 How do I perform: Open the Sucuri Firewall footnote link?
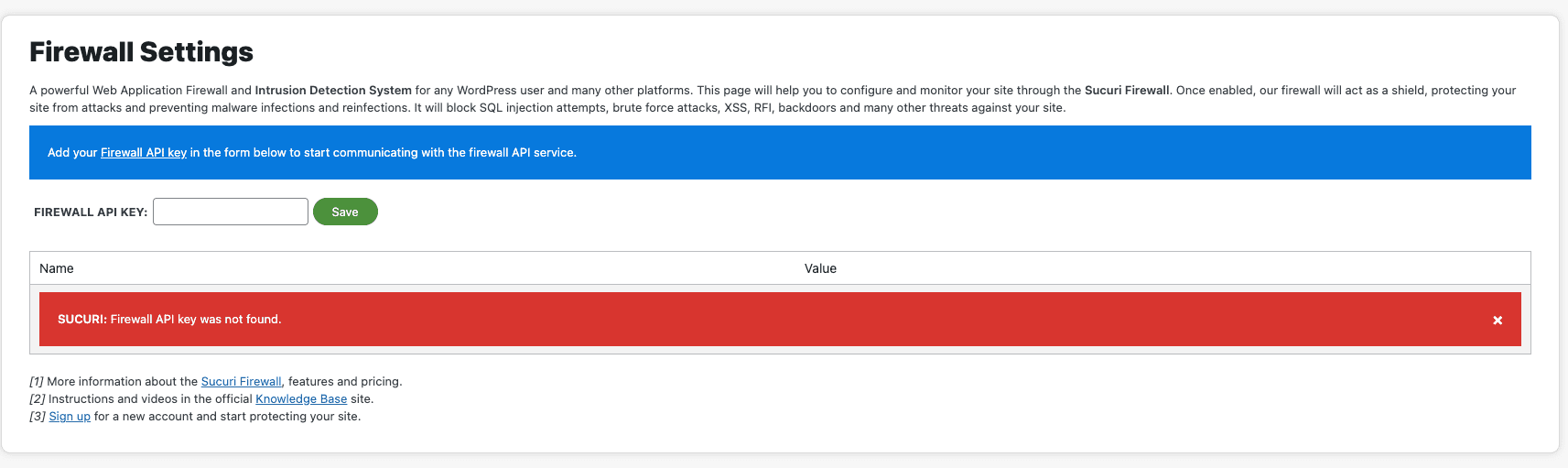pos(242,382)
